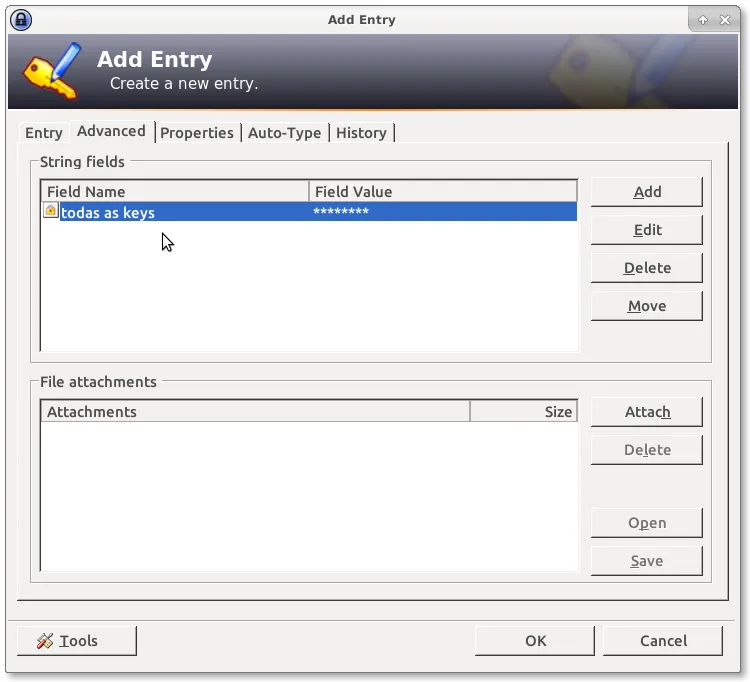The image size is (750, 682).
Task: Edit the selected string field
Action: [x=647, y=230]
